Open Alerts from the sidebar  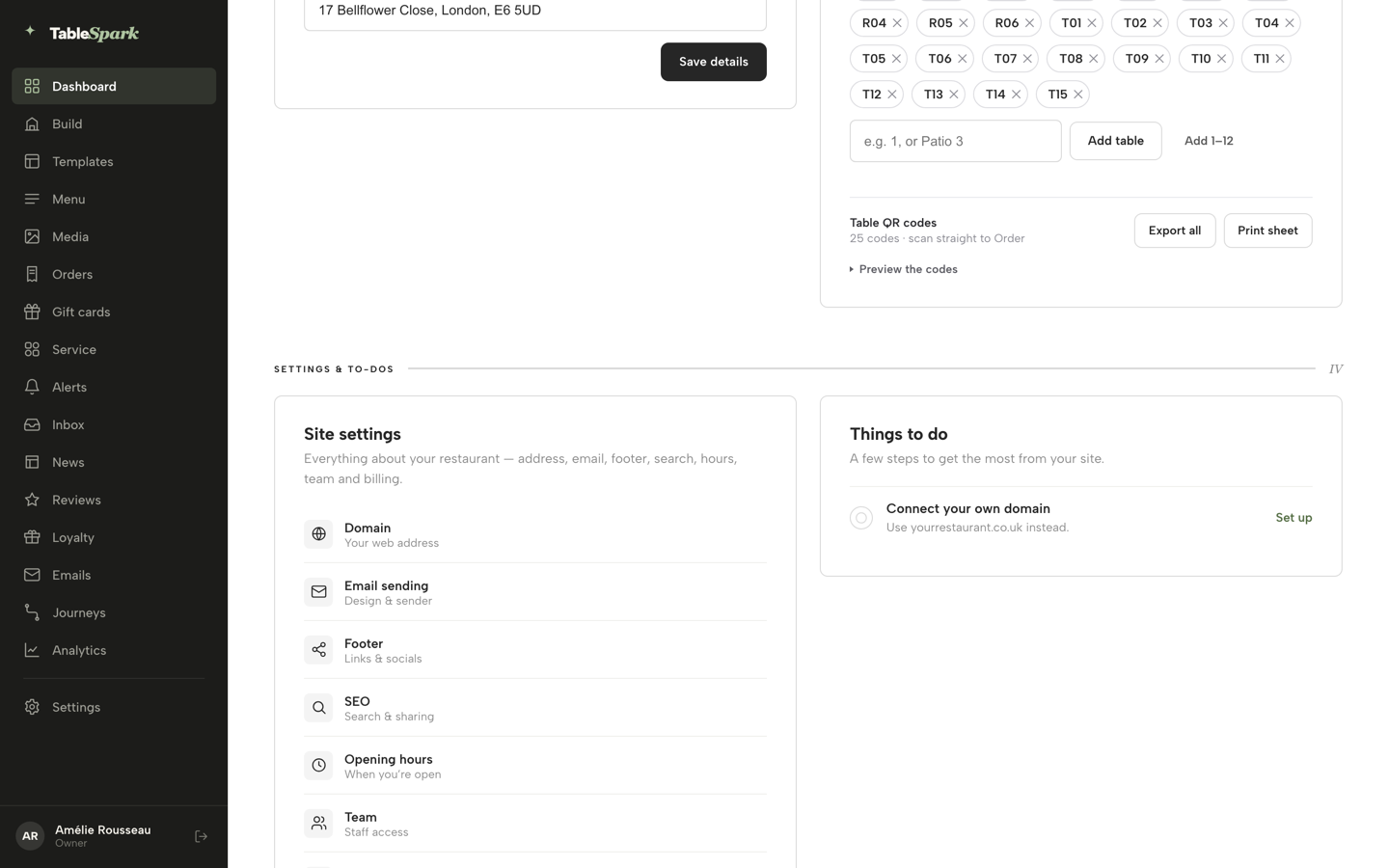click(114, 387)
